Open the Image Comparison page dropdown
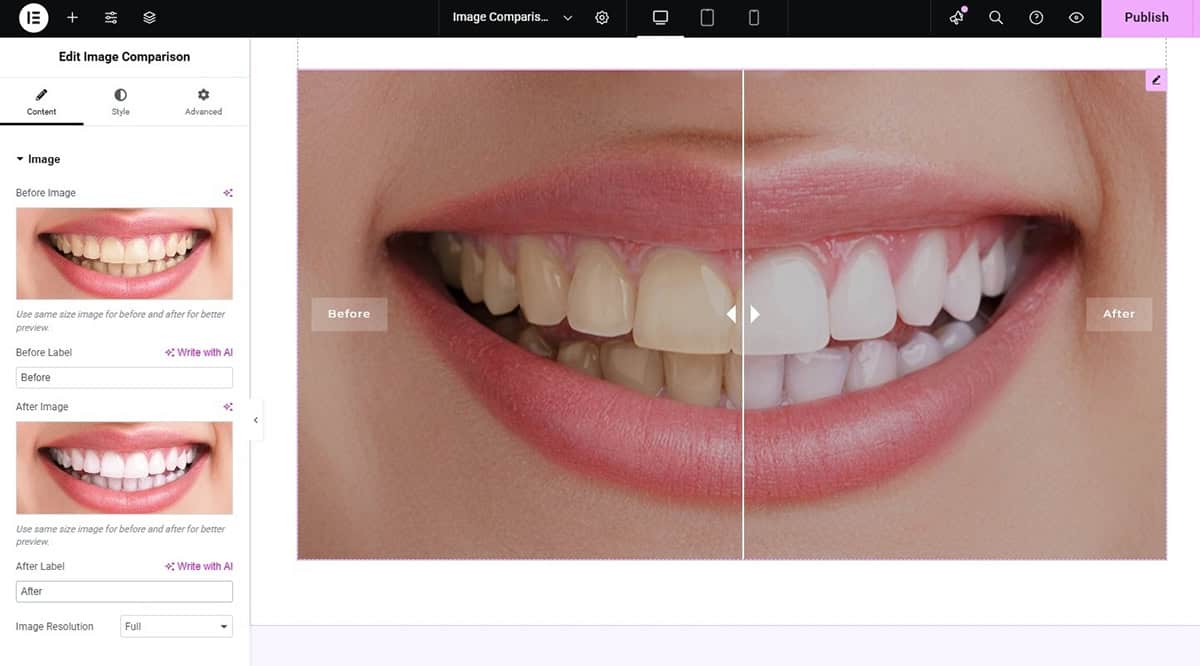Viewport: 1200px width, 666px height. (x=512, y=18)
